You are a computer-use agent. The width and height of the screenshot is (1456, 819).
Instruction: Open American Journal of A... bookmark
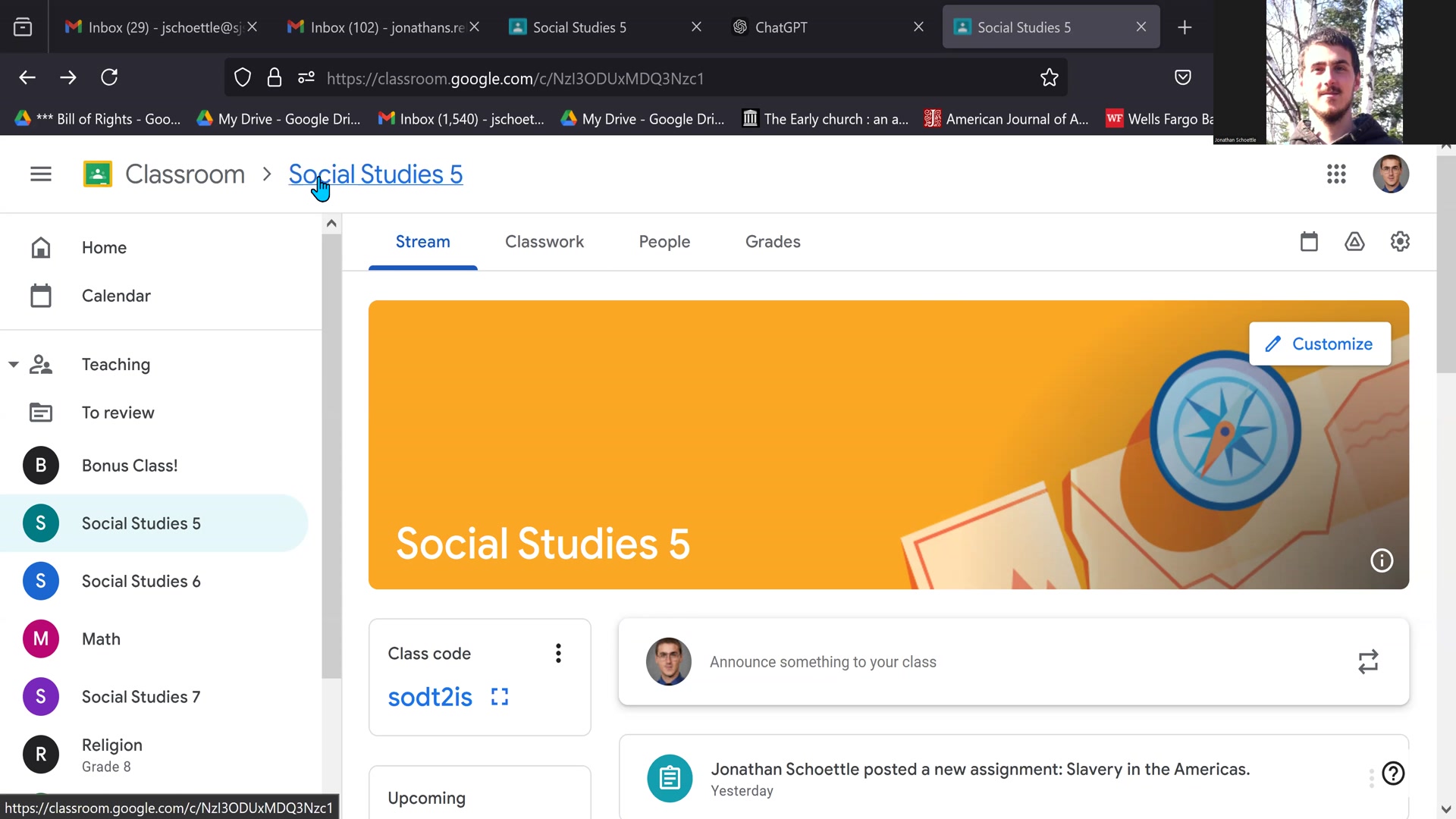click(1007, 119)
